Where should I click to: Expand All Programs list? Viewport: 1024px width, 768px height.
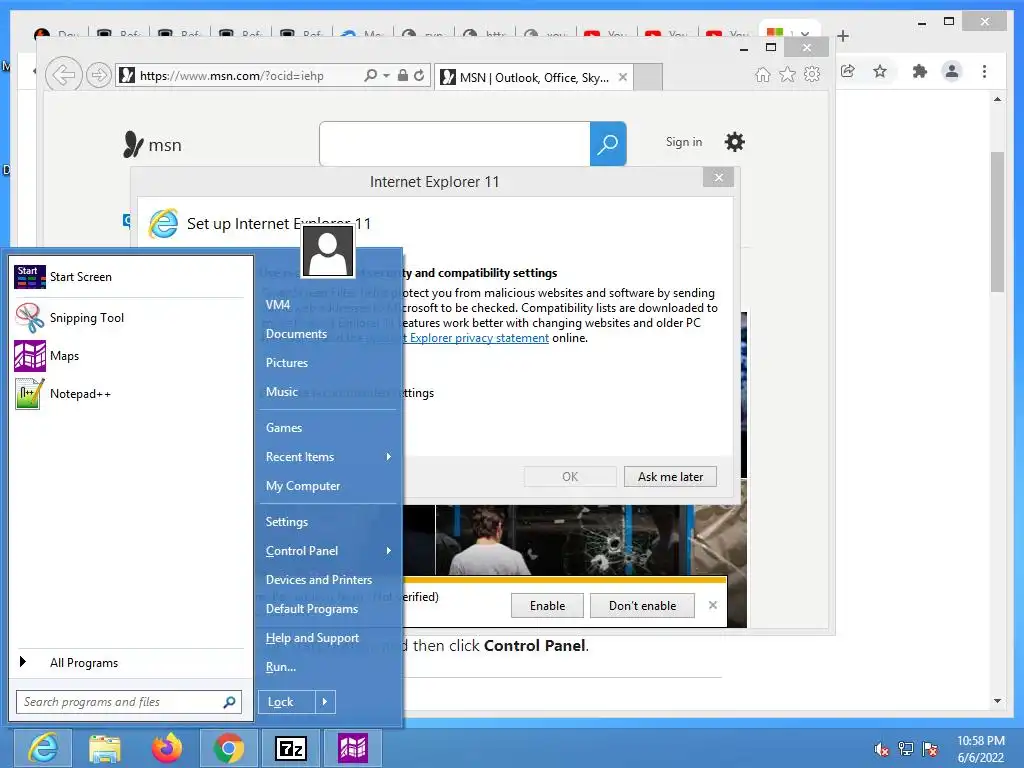129,663
